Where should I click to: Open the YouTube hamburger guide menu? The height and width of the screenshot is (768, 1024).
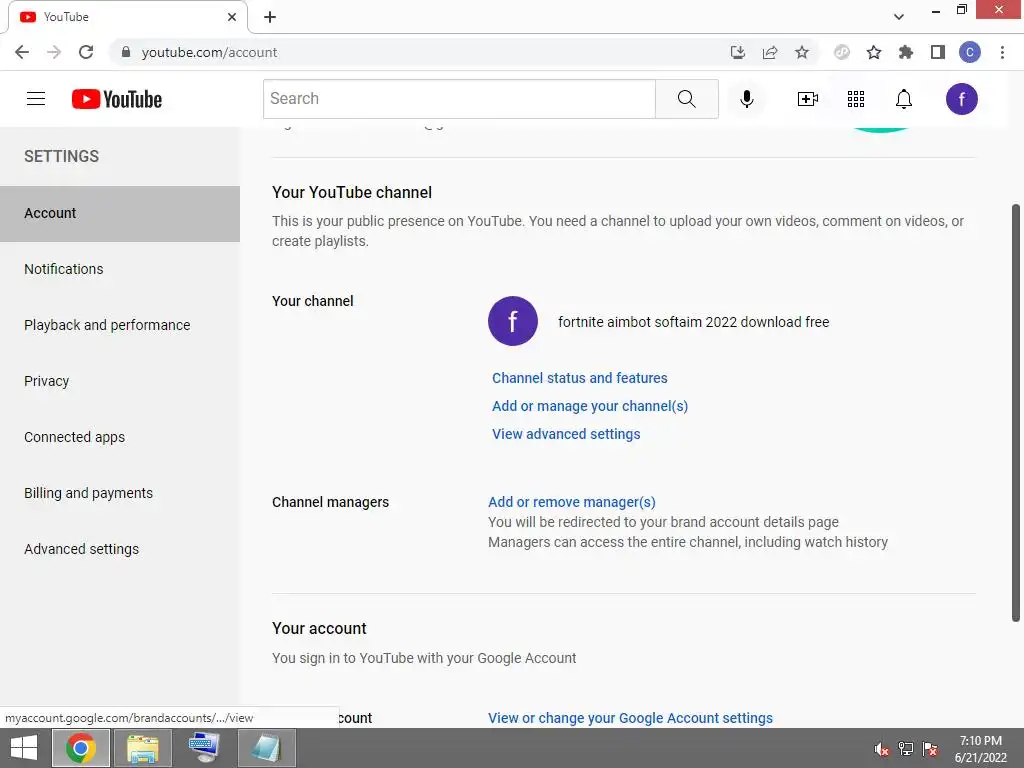(36, 99)
